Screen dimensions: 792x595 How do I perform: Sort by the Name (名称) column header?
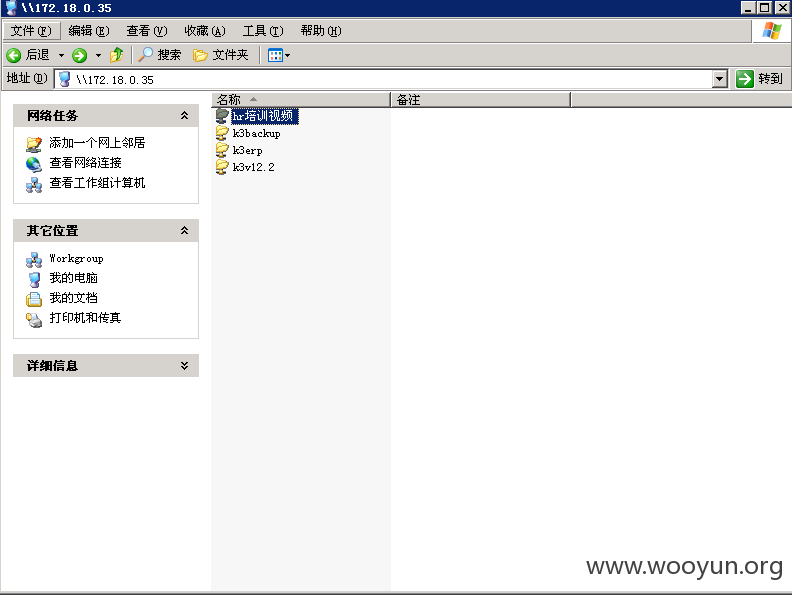click(301, 100)
